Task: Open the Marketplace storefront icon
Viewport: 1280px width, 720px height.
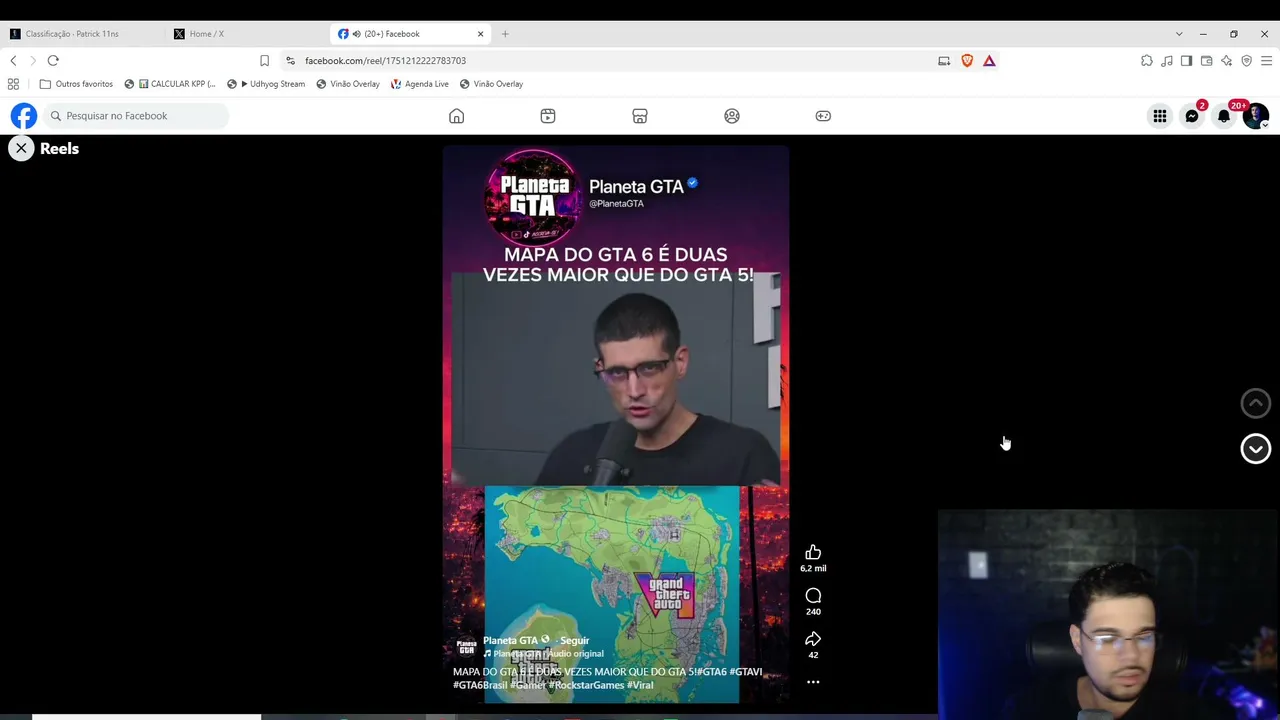Action: coord(640,116)
